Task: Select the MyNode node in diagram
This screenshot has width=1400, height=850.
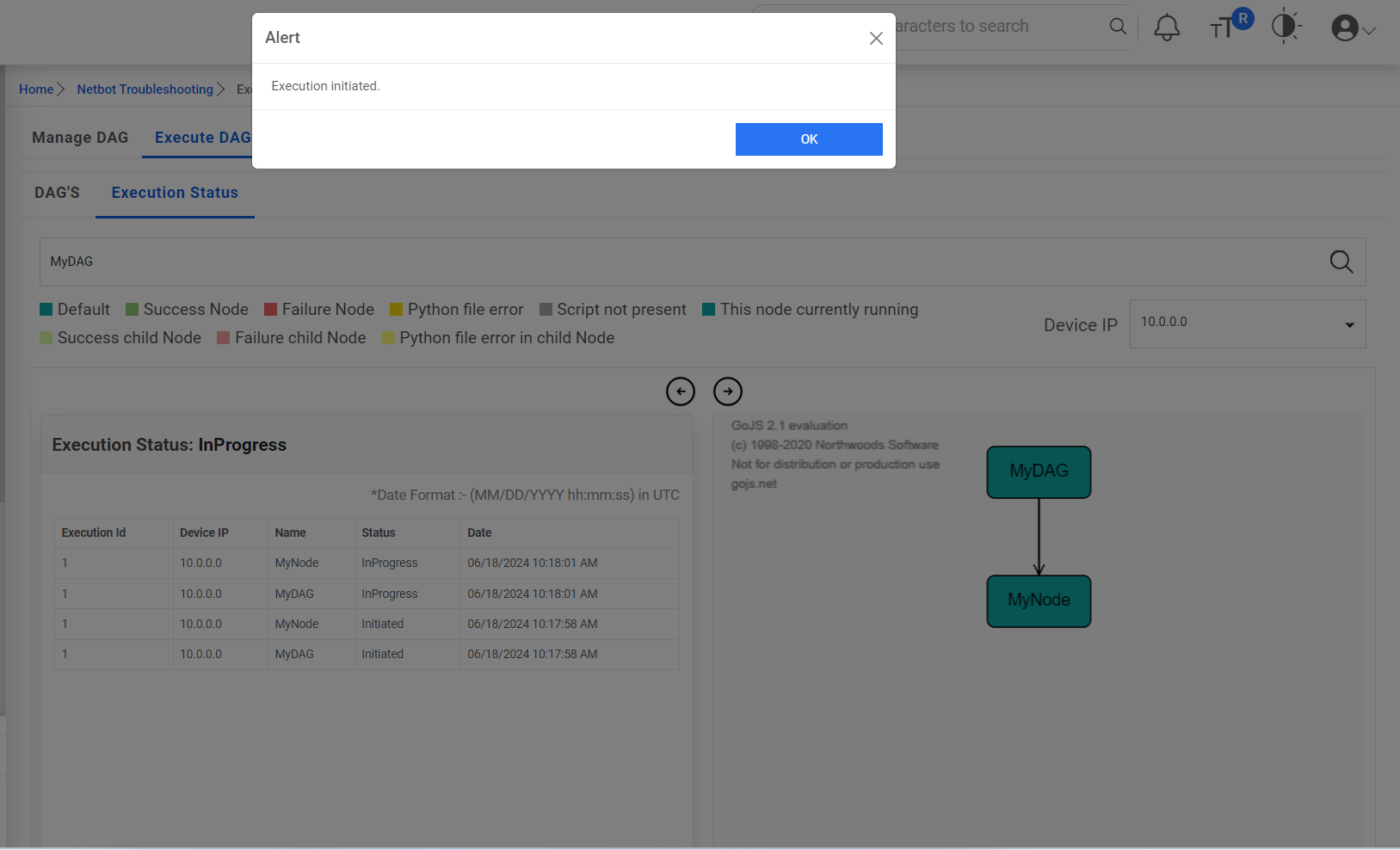Action: point(1039,601)
